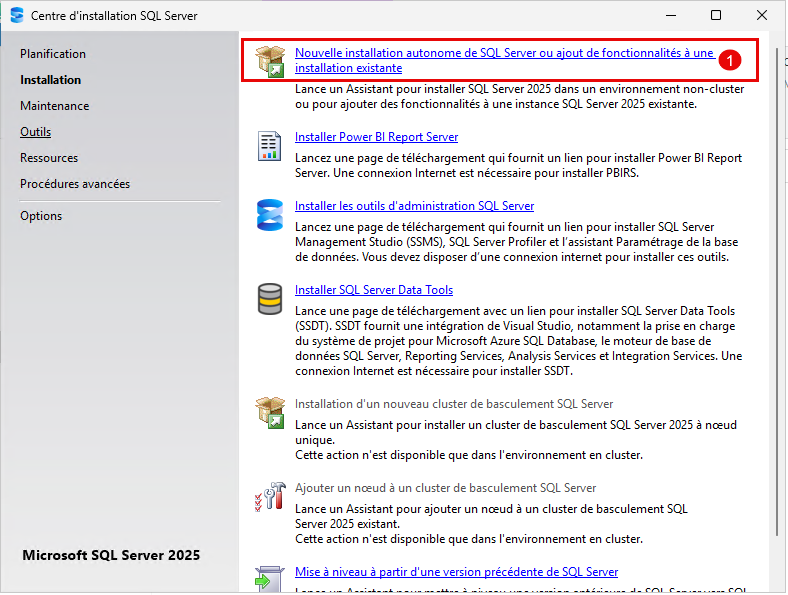Click the SQL Server administration tools icon
Viewport: 788px width, 595px height.
tap(270, 215)
